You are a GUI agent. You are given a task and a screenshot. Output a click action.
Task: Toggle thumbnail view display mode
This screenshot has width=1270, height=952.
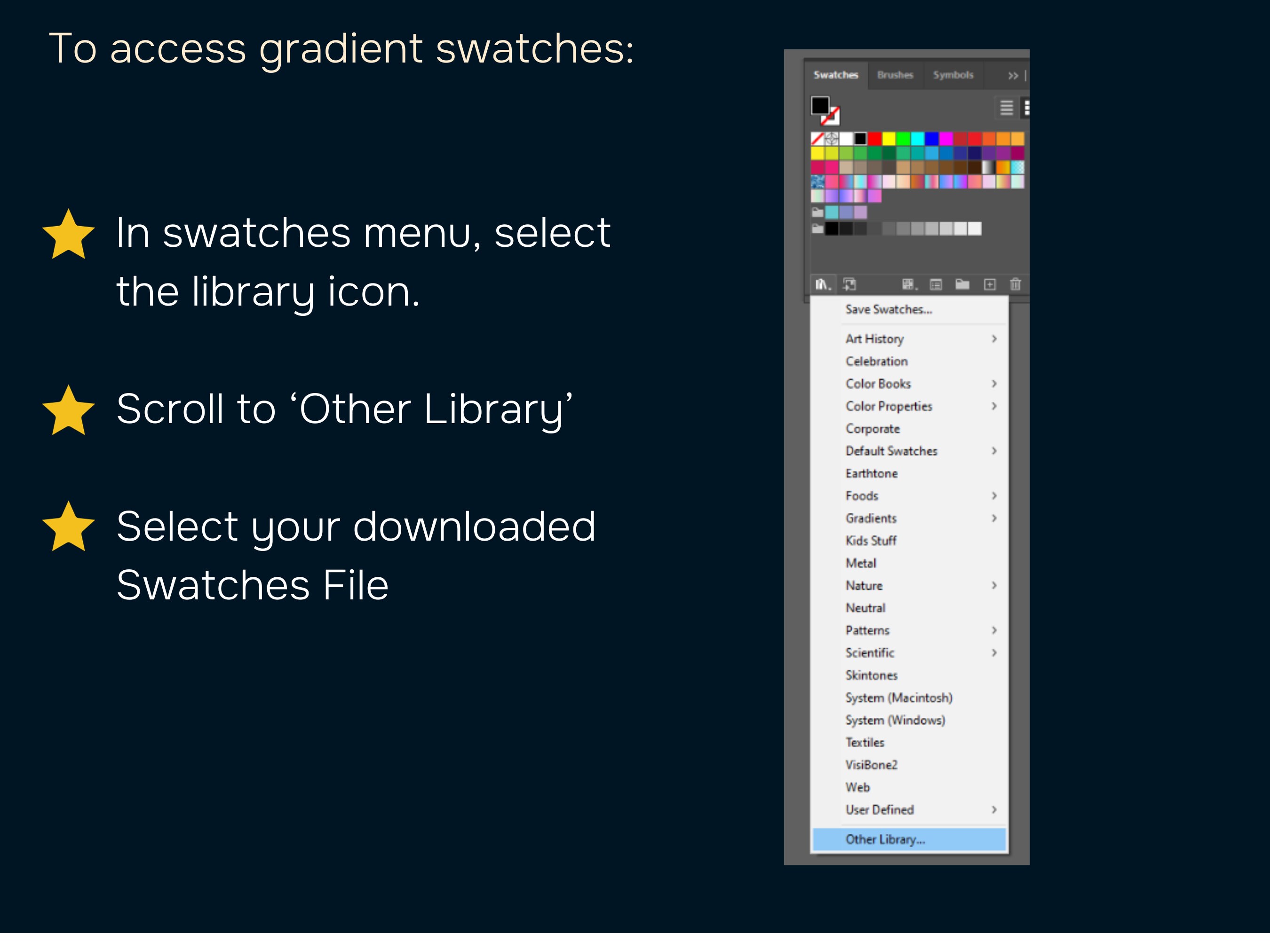1027,107
